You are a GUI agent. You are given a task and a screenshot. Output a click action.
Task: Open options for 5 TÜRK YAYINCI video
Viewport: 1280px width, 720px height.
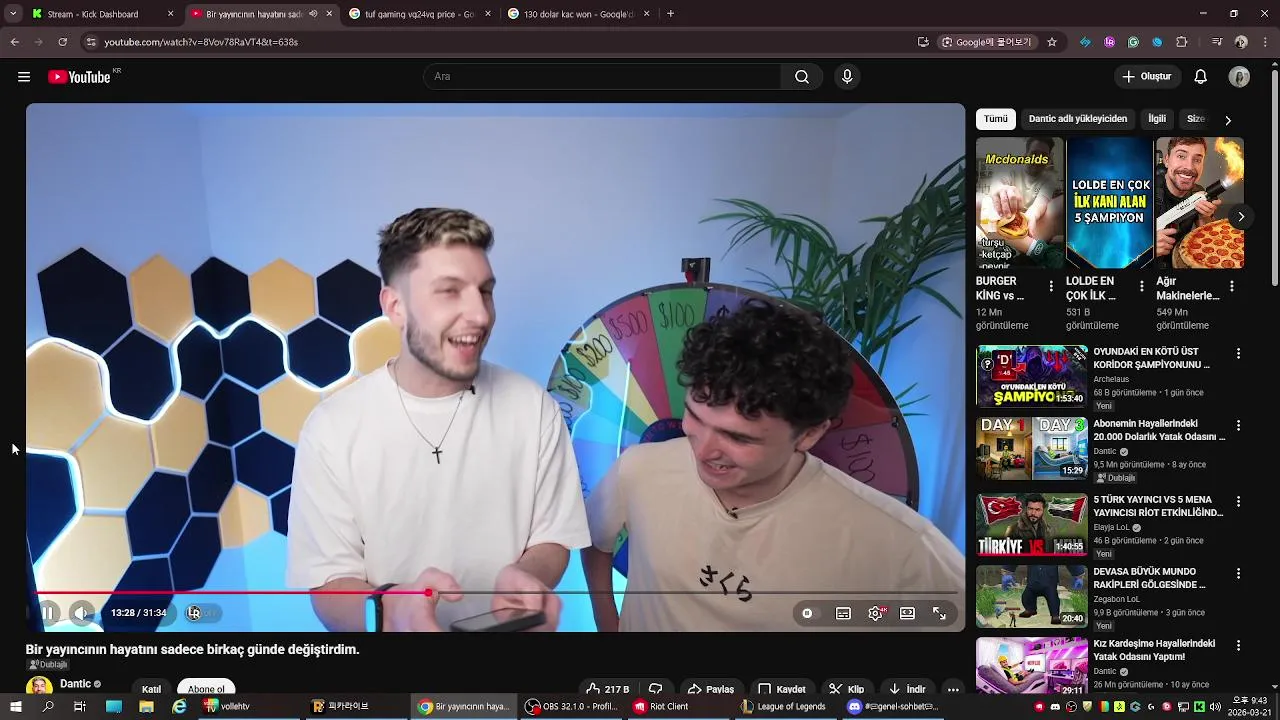(1238, 502)
